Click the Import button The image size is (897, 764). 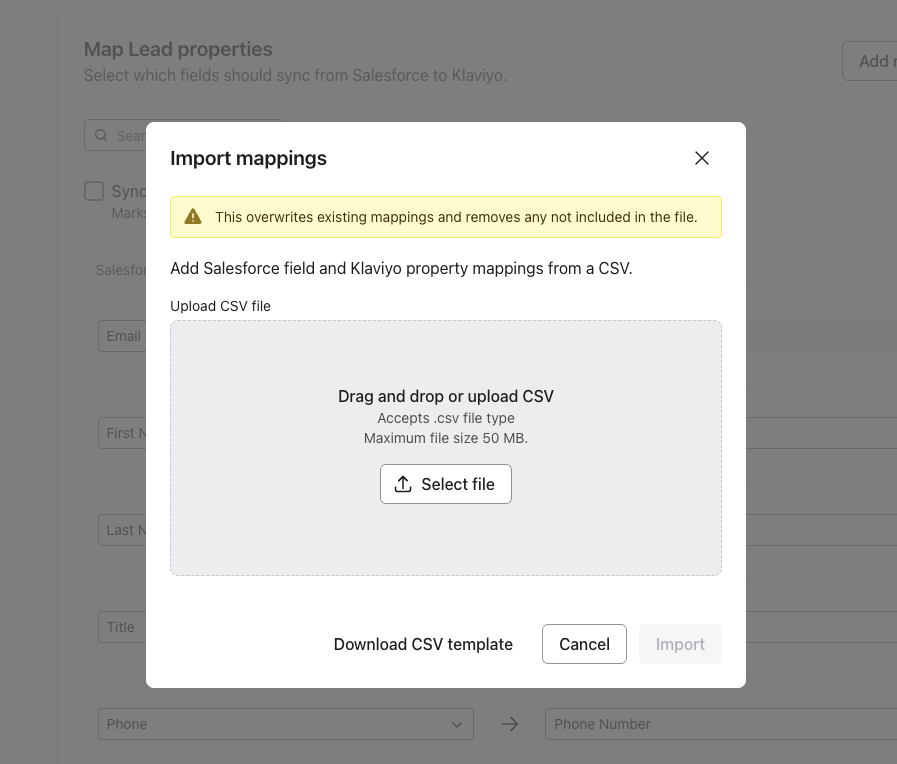click(680, 644)
